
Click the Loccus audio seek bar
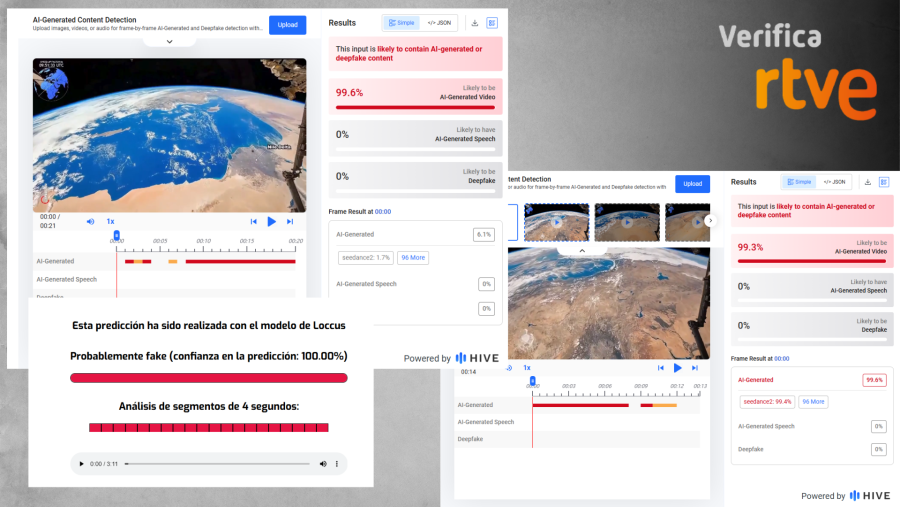pos(218,464)
